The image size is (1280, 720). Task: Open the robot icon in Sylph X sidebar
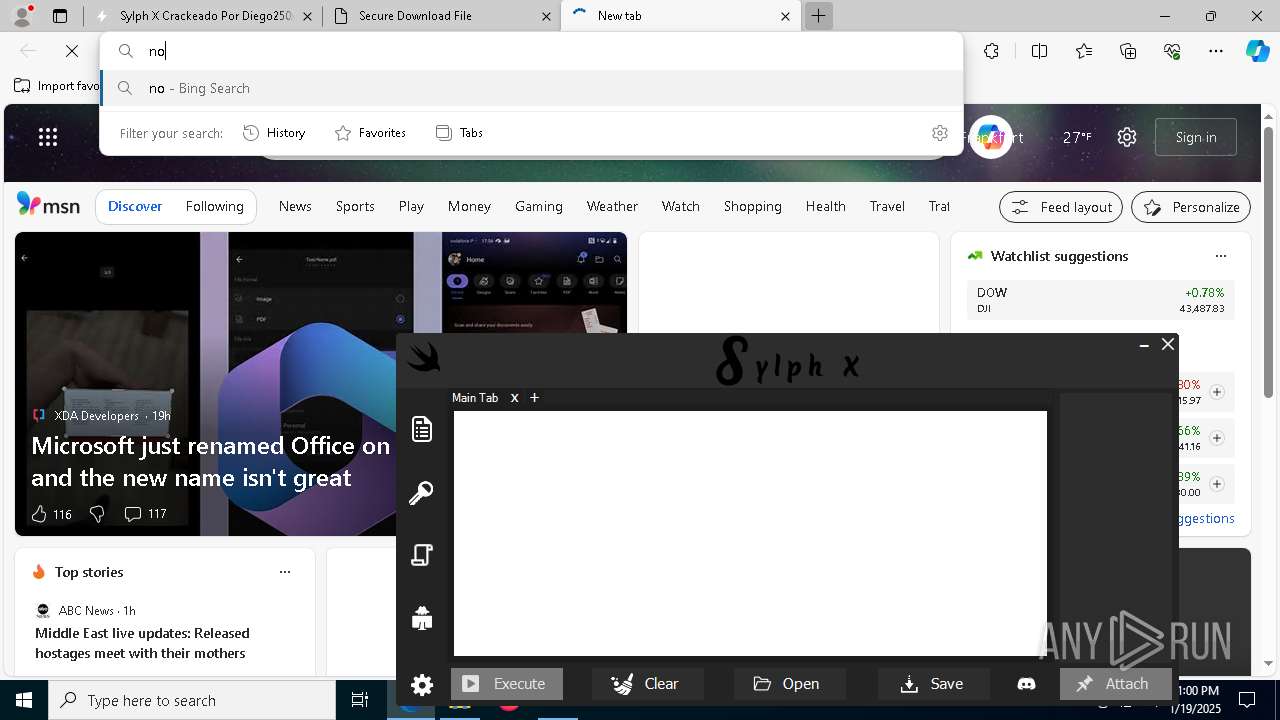point(422,618)
